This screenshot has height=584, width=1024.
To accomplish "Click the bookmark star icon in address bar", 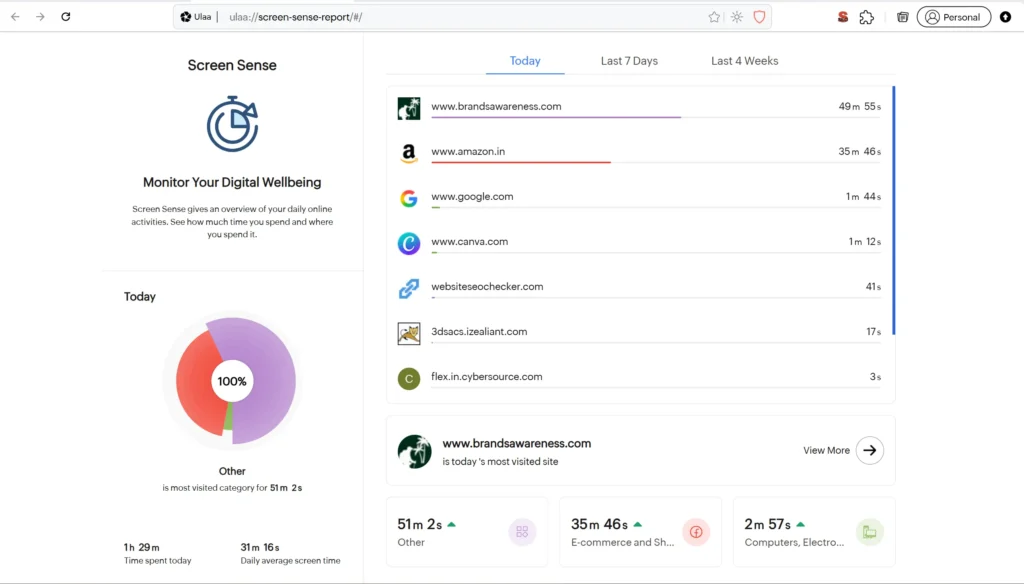I will 714,17.
